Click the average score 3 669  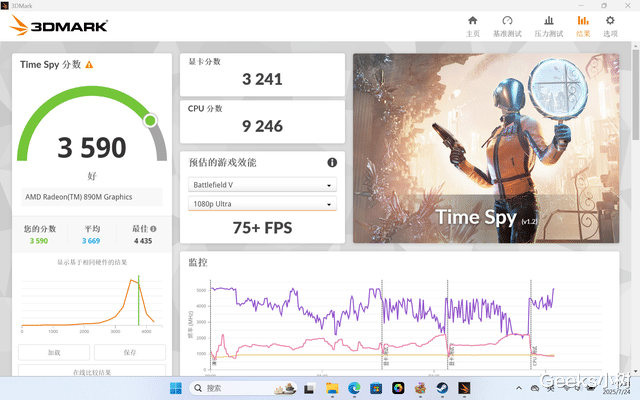(91, 241)
